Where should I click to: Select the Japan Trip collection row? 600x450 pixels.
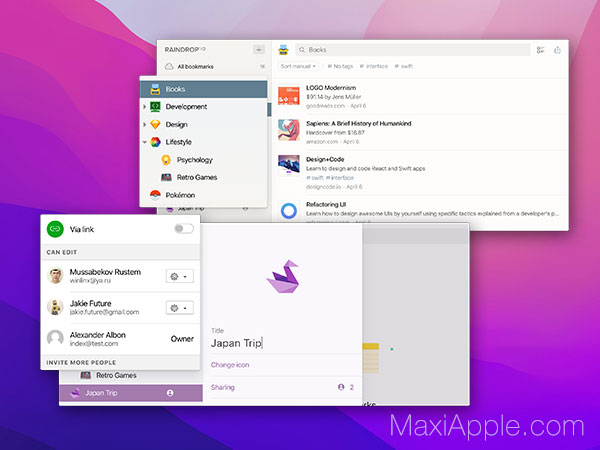point(130,393)
